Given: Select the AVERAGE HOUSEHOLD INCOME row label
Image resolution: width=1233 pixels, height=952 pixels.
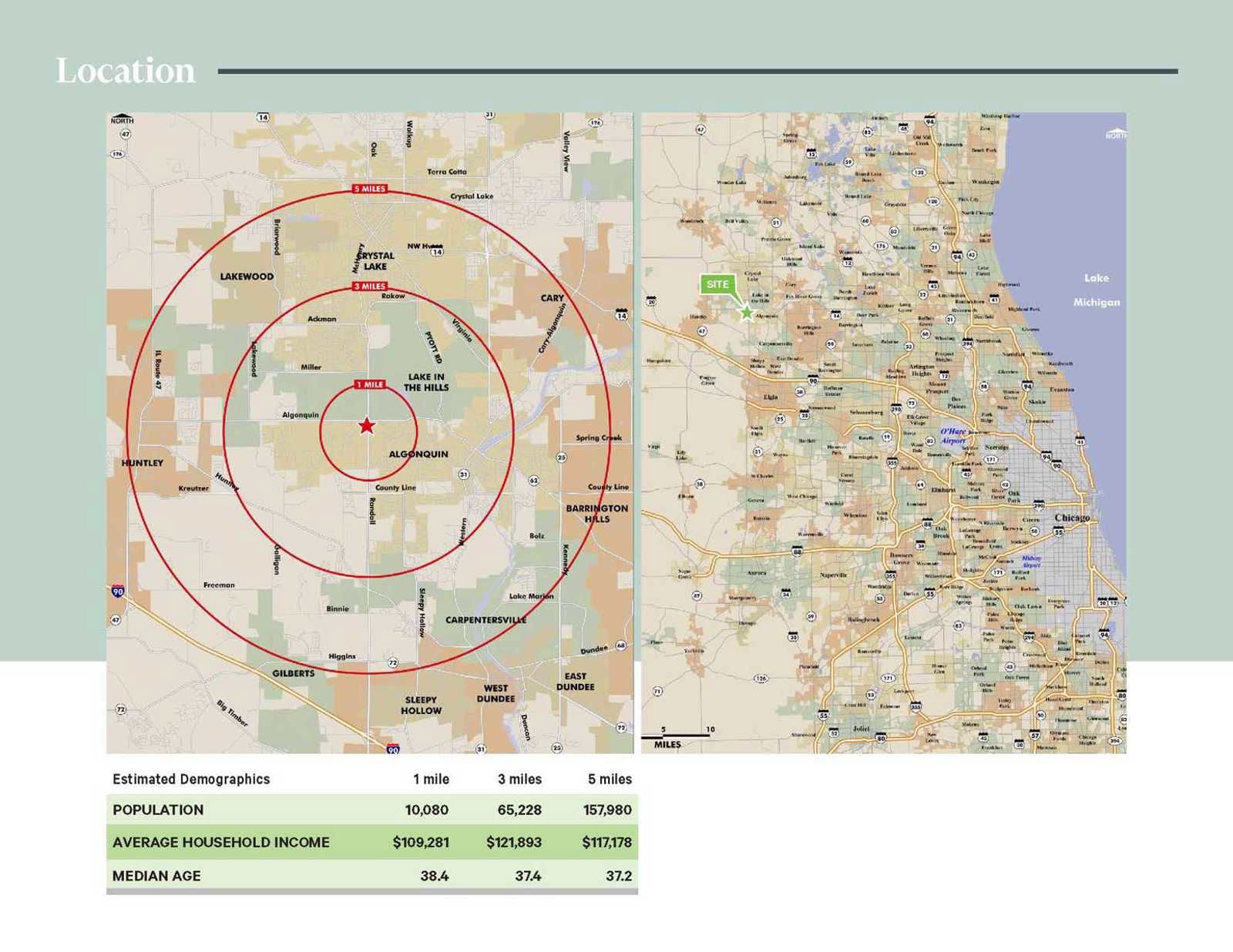Looking at the screenshot, I should tap(220, 842).
